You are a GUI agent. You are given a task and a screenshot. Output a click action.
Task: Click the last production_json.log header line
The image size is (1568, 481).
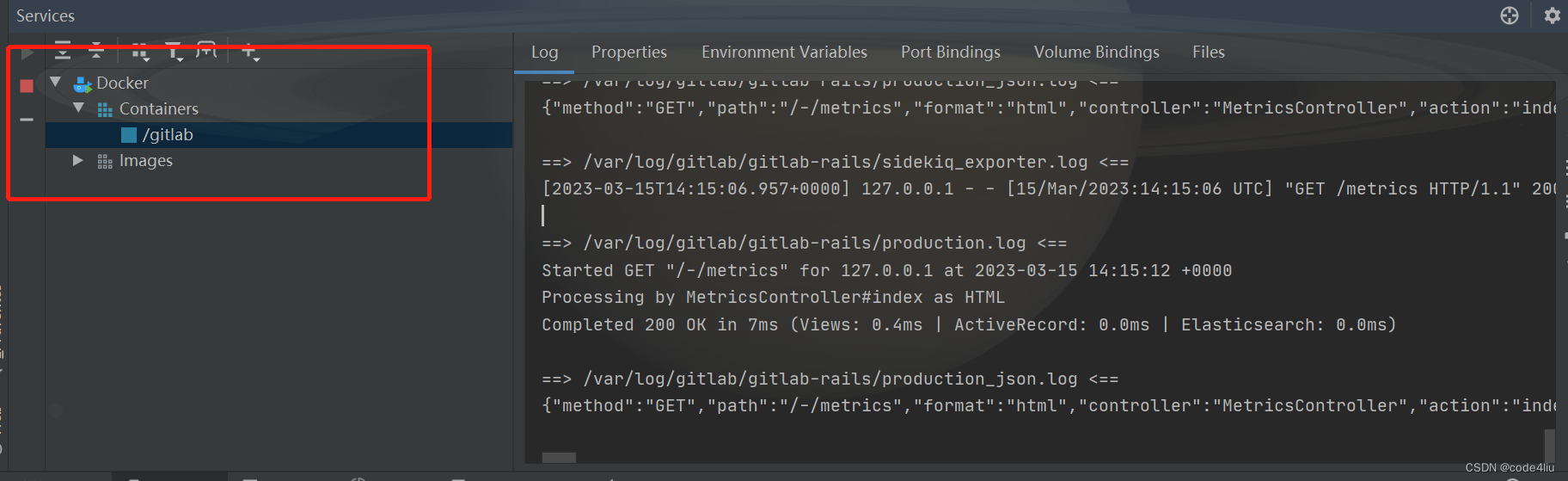pyautogui.click(x=830, y=379)
